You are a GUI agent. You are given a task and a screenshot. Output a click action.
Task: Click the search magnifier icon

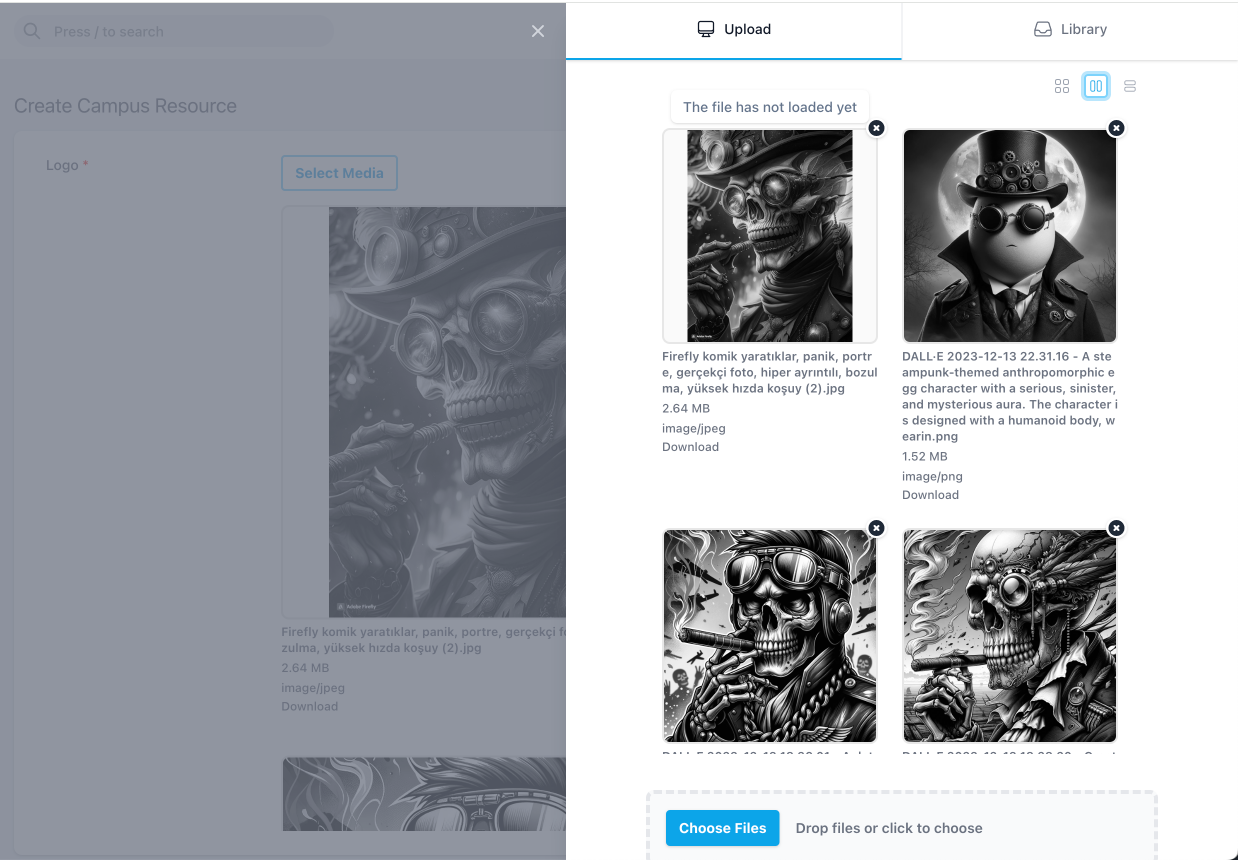tap(32, 31)
